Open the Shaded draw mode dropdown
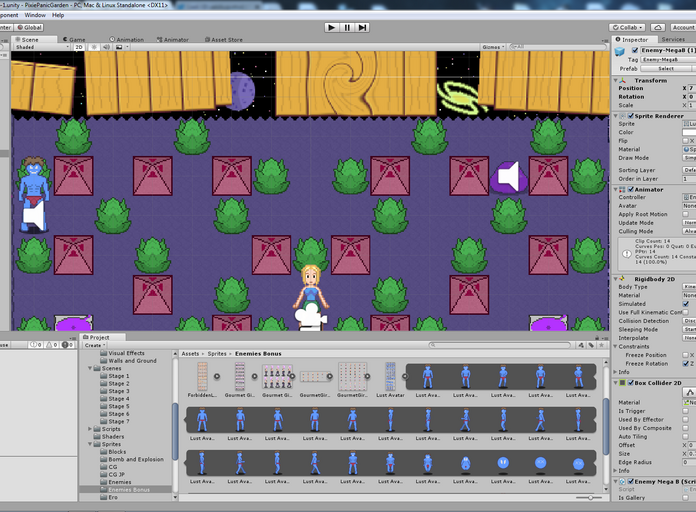This screenshot has width=696, height=512. pos(42,47)
